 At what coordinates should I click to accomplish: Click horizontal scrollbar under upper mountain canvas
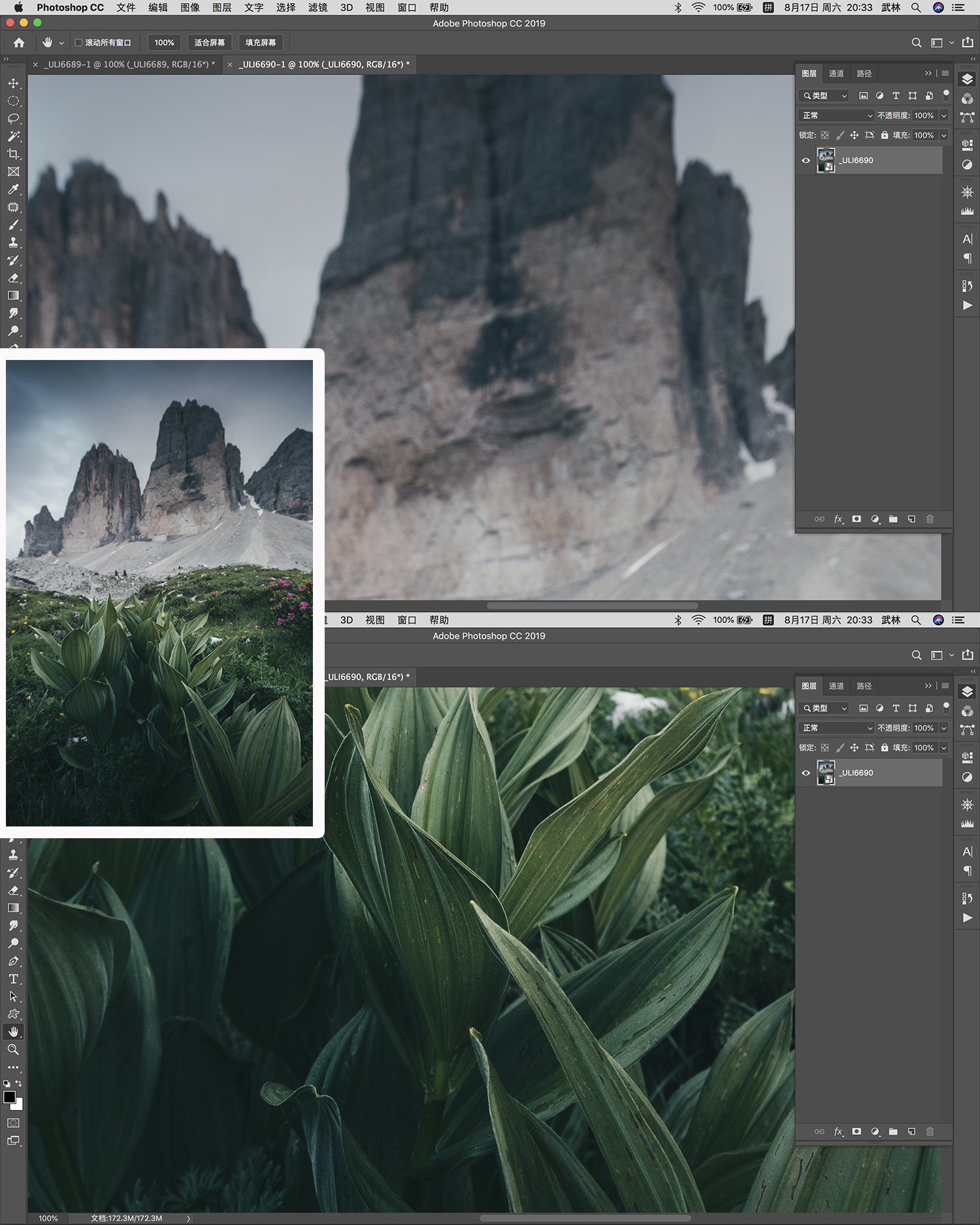point(592,606)
